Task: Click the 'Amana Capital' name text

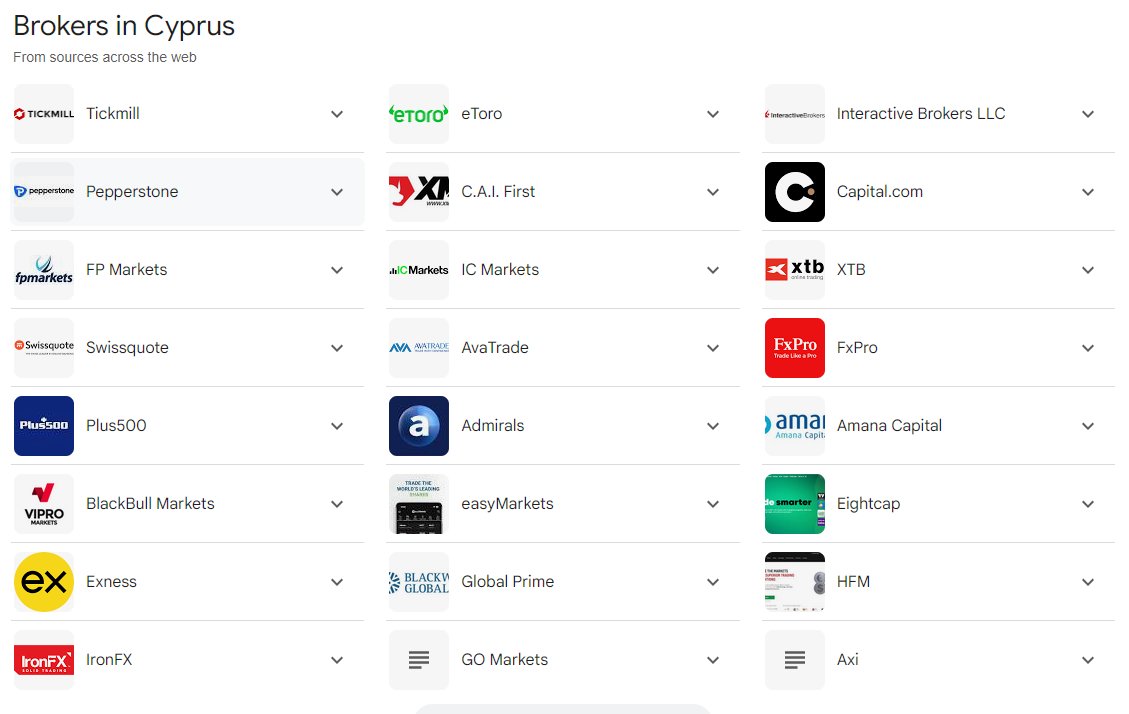Action: [889, 426]
